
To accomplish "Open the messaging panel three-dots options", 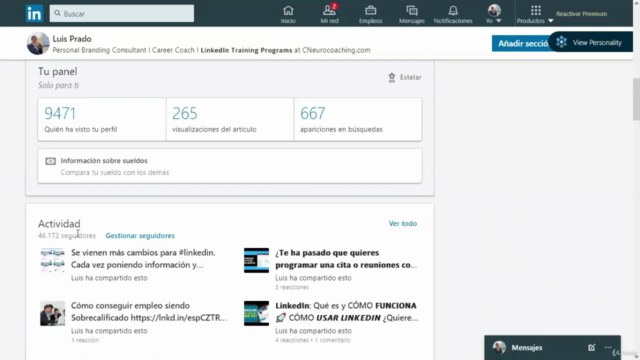I will click(608, 347).
